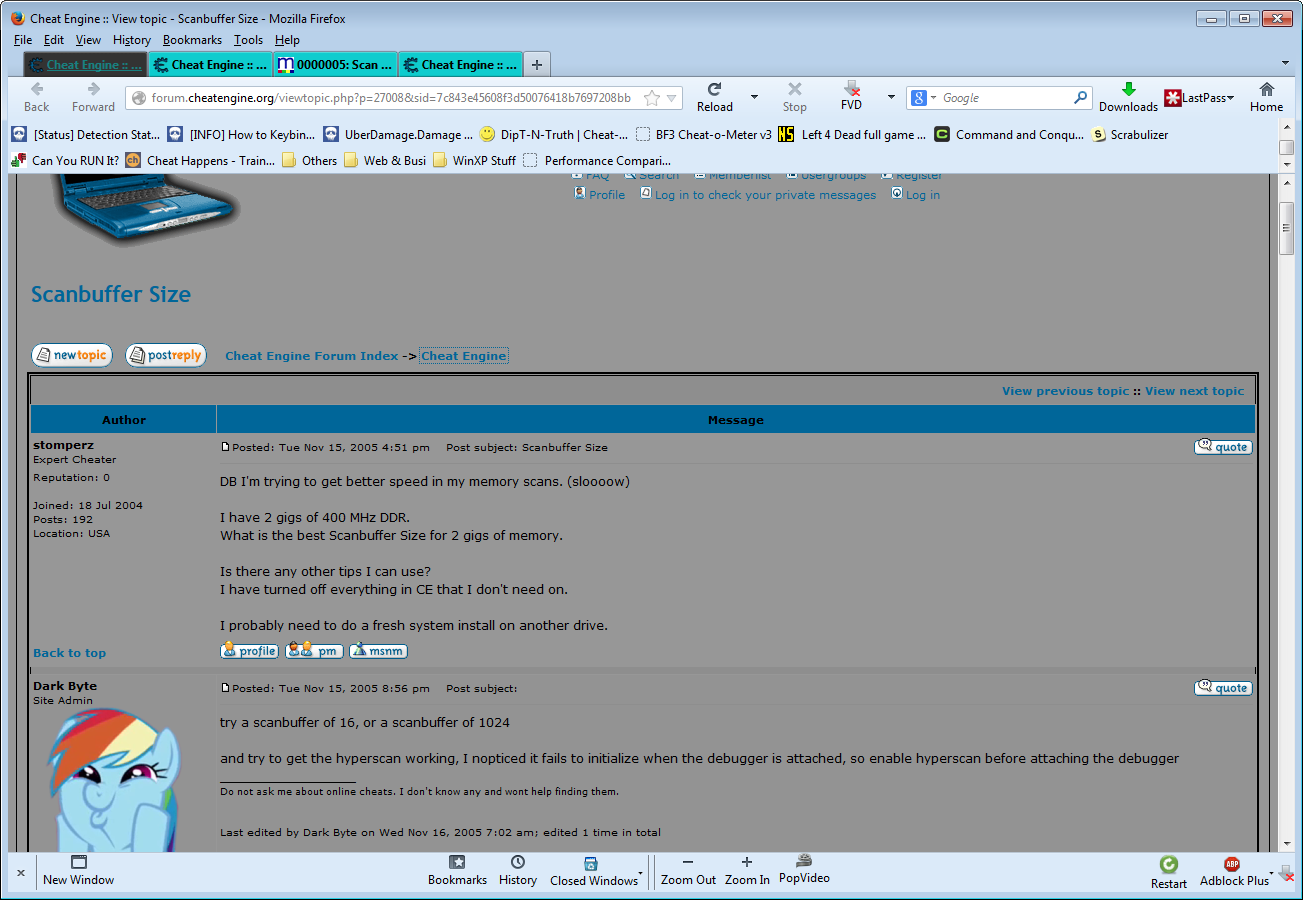
Task: Click the View next topic link
Action: click(1195, 391)
